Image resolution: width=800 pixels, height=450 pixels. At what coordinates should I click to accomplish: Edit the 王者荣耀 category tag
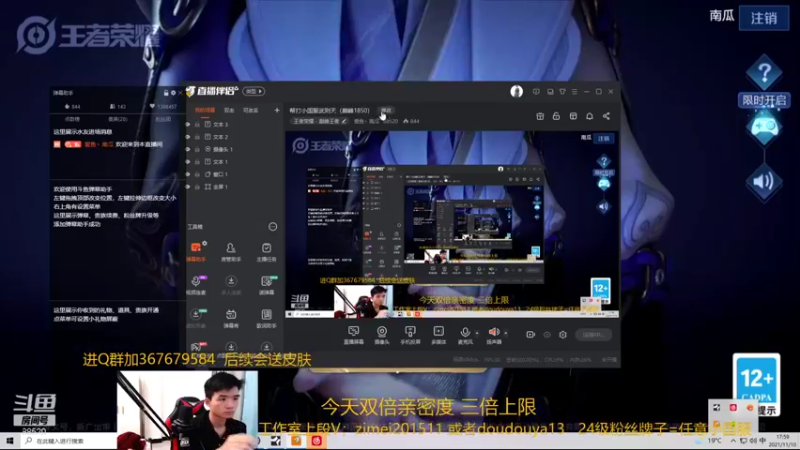pos(319,121)
